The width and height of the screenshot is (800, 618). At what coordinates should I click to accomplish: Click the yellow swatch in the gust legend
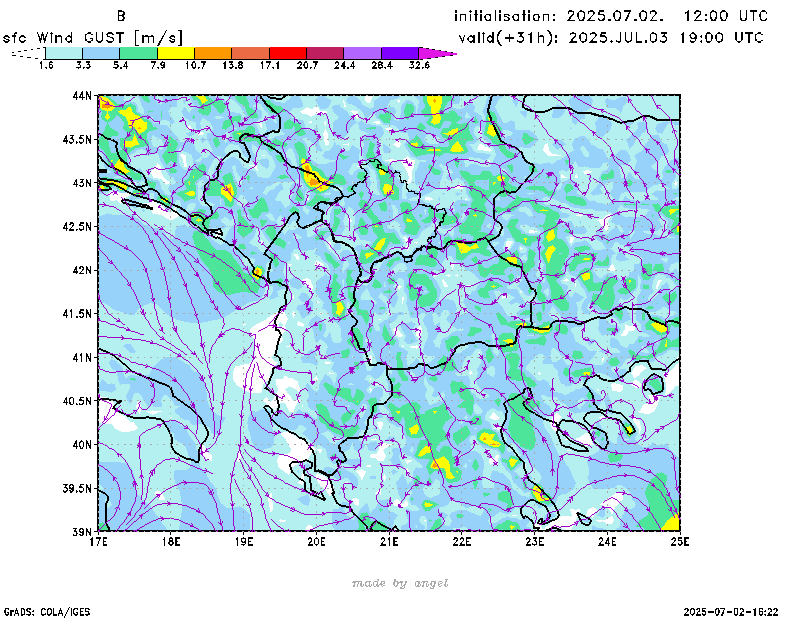[176, 52]
